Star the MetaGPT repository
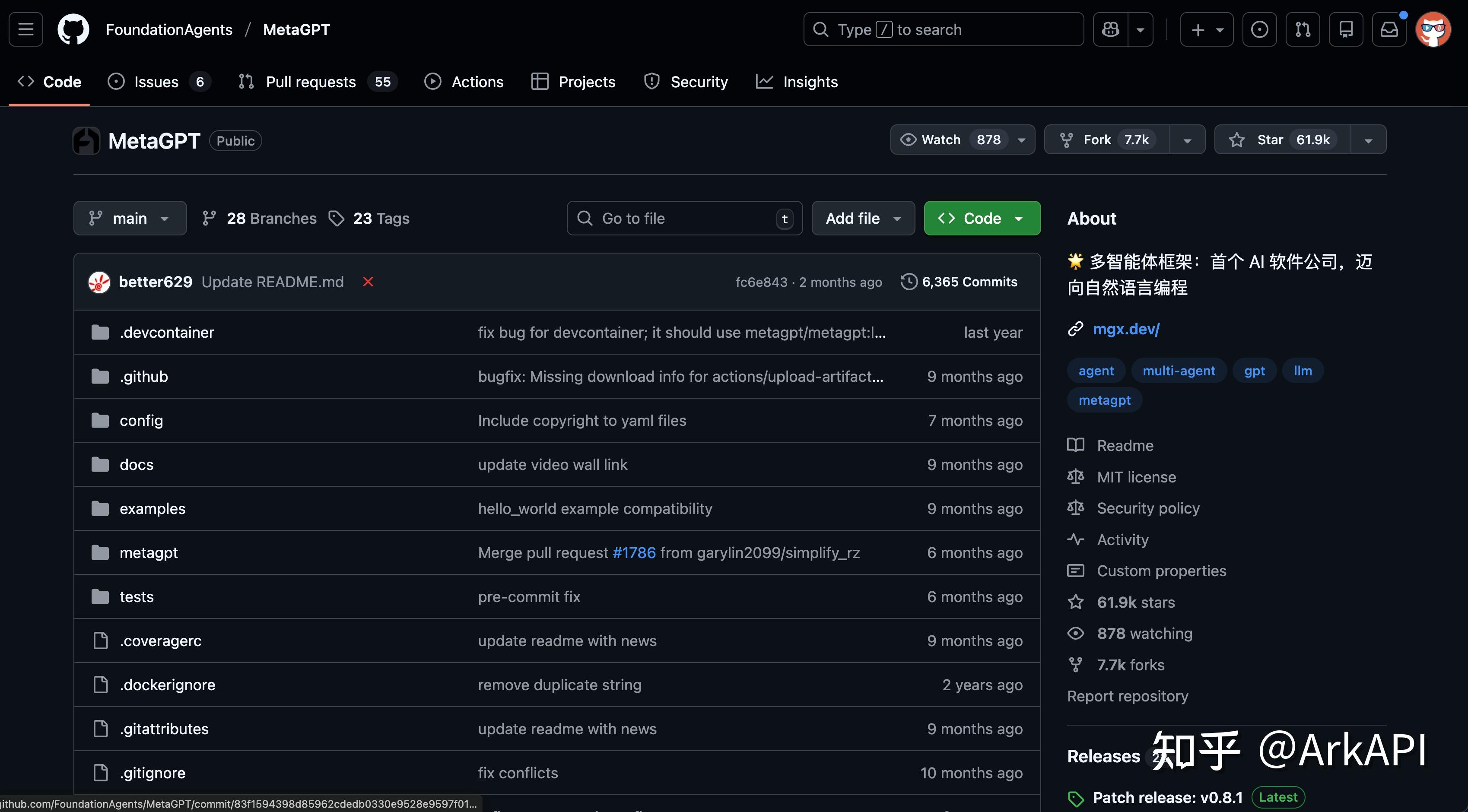Screen dimensions: 1468x812 coord(1283,140)
